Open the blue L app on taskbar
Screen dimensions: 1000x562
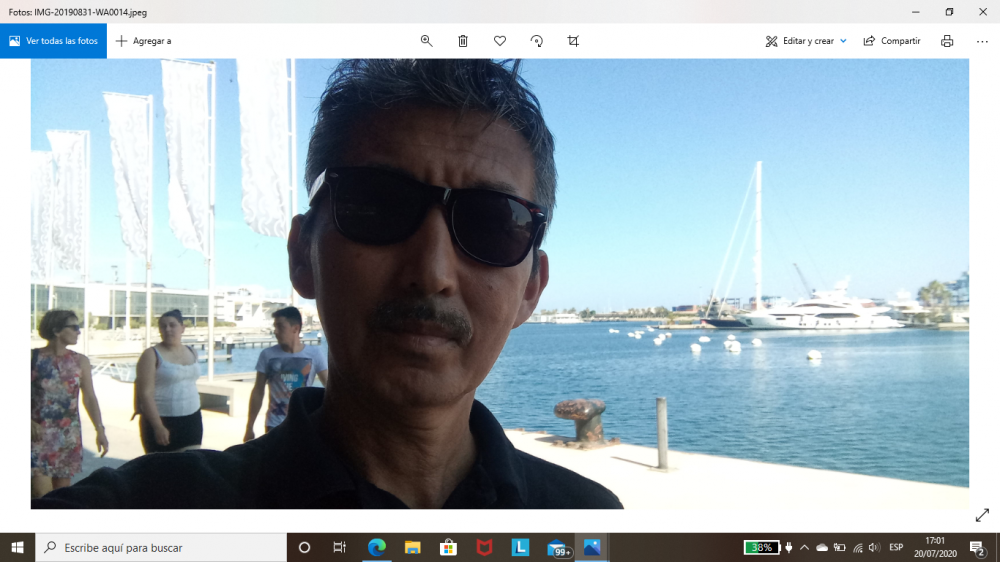[x=520, y=547]
